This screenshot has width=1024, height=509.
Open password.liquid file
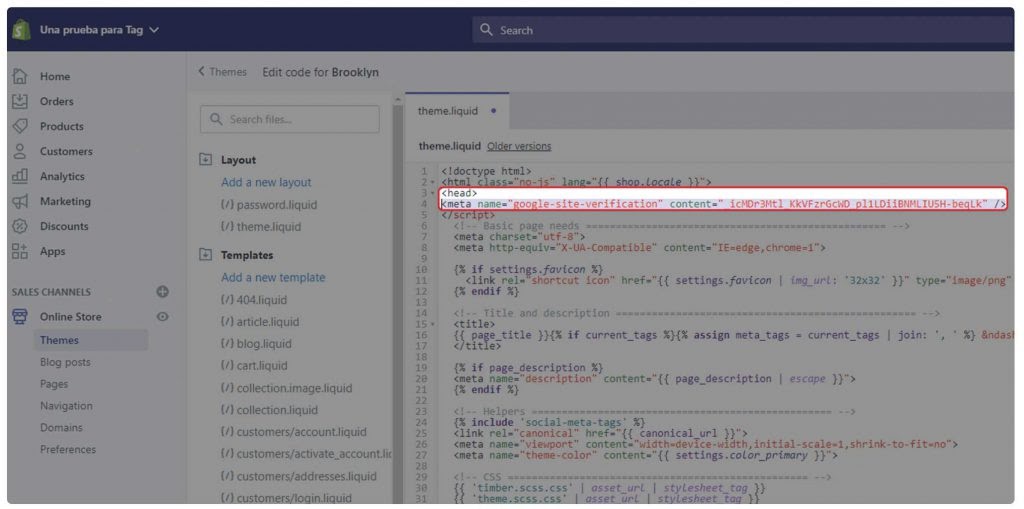[x=269, y=205]
